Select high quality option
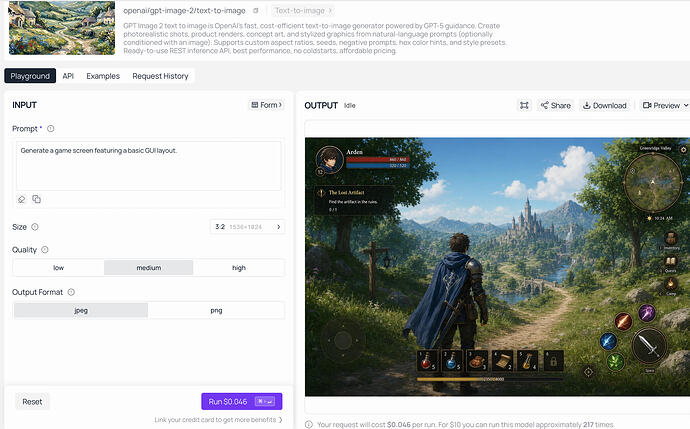The width and height of the screenshot is (690, 429). pos(239,268)
